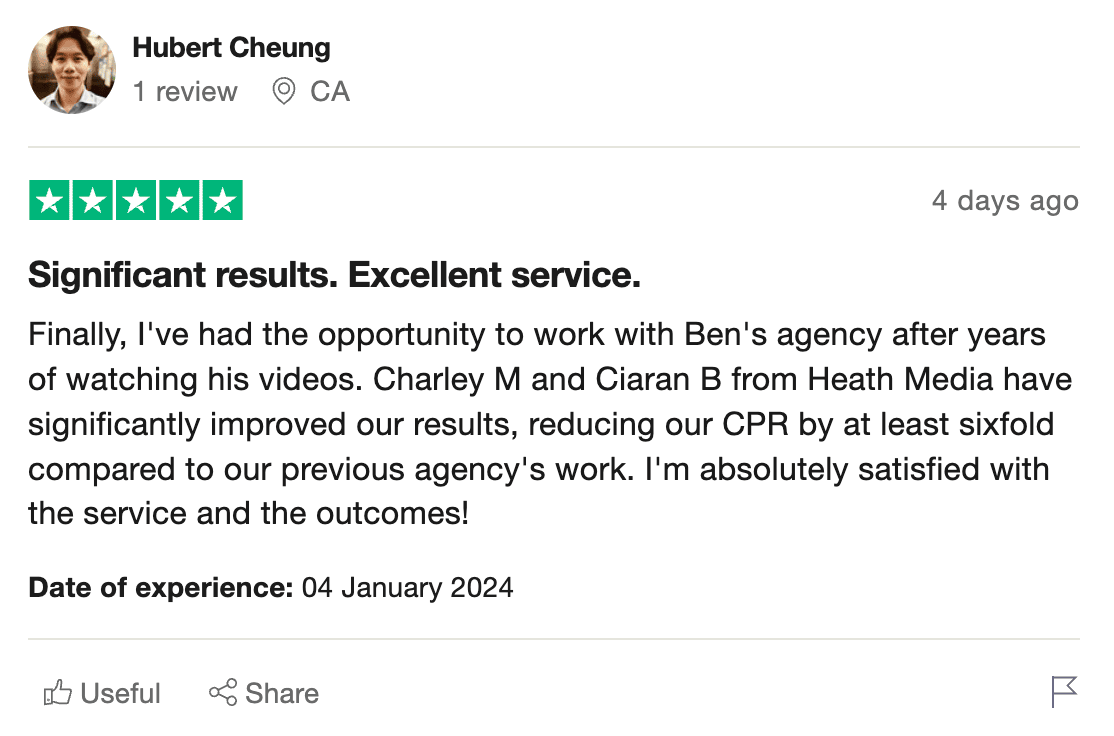Screen dimensions: 1114x736
Task: Select the third green rating star
Action: 136,201
